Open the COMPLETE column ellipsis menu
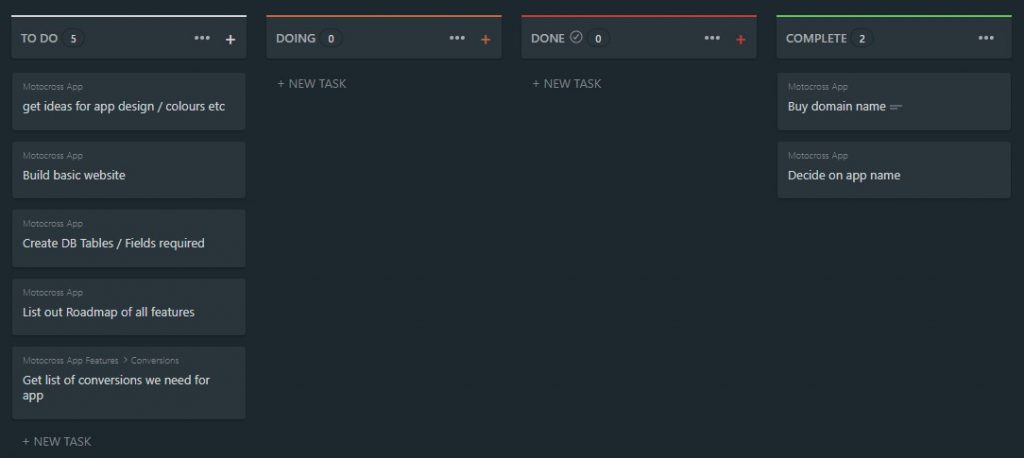 point(986,38)
